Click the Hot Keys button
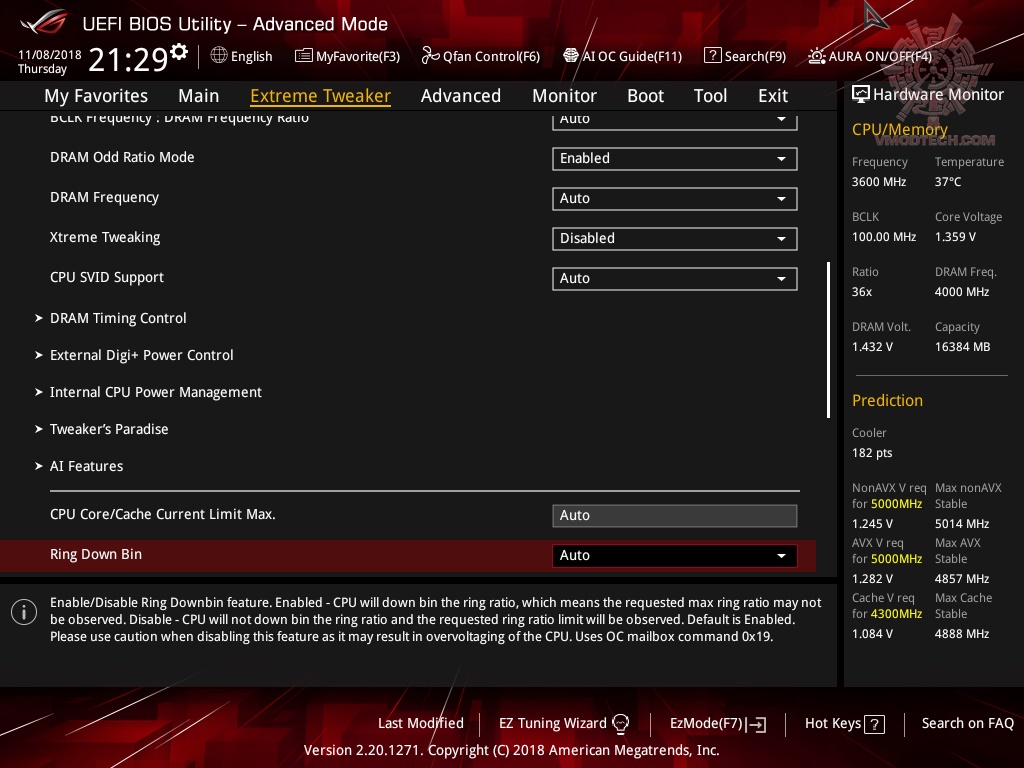Screen dimensions: 1024x768 click(844, 724)
